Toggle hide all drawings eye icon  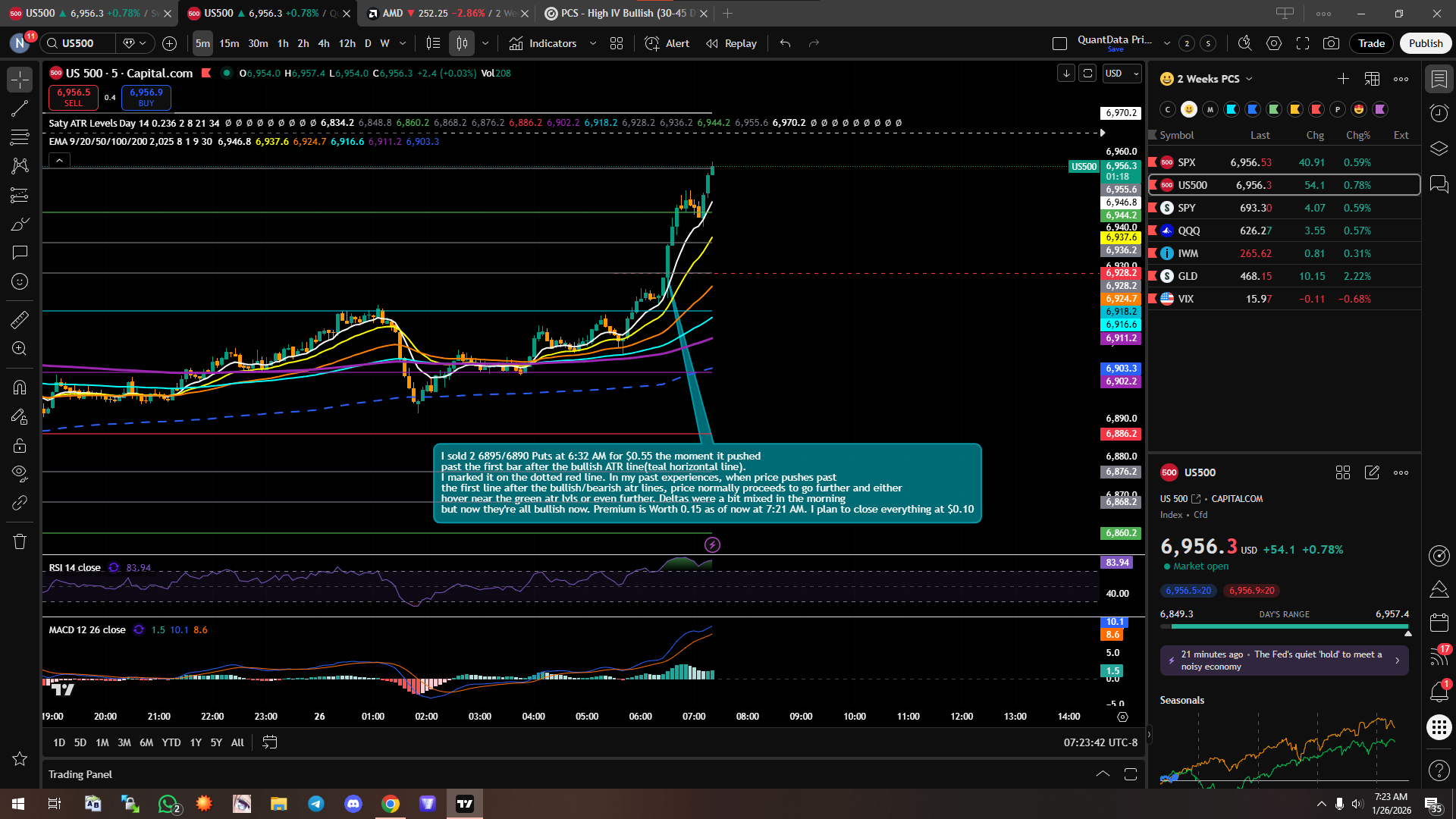[20, 474]
